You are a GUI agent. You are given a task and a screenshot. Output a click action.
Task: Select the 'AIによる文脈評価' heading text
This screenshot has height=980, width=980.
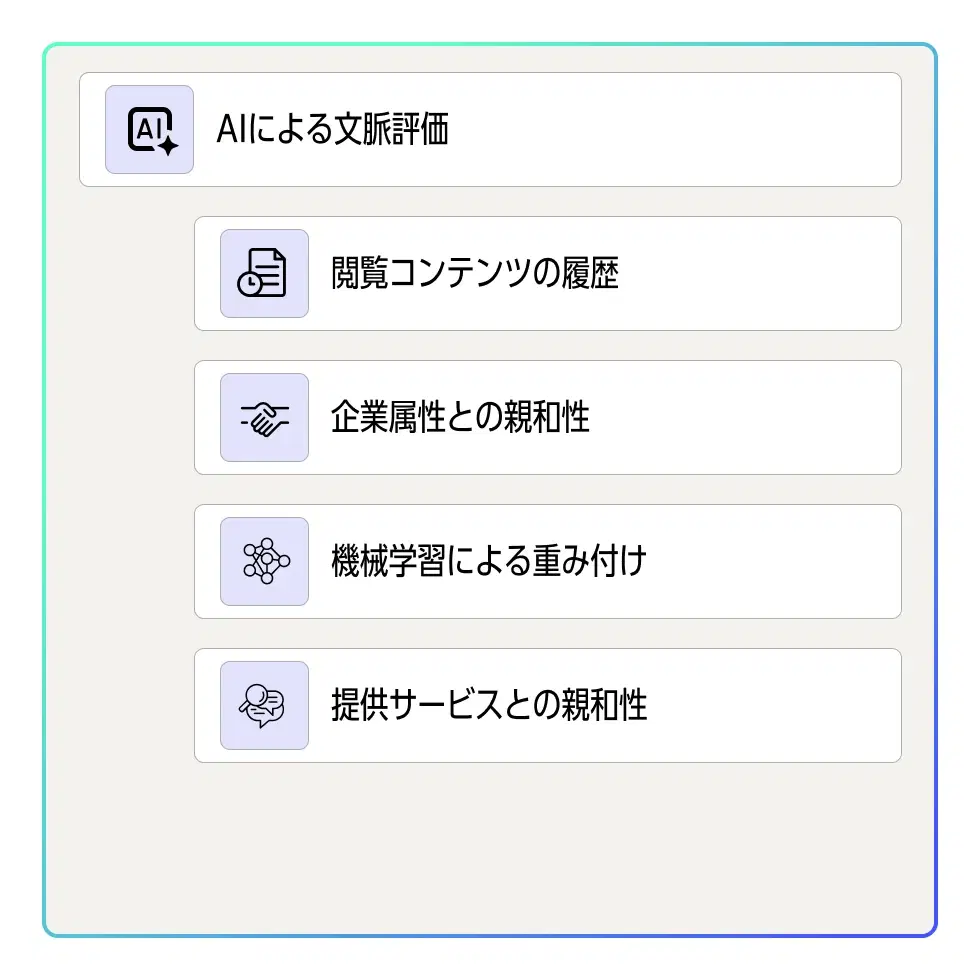click(x=332, y=130)
